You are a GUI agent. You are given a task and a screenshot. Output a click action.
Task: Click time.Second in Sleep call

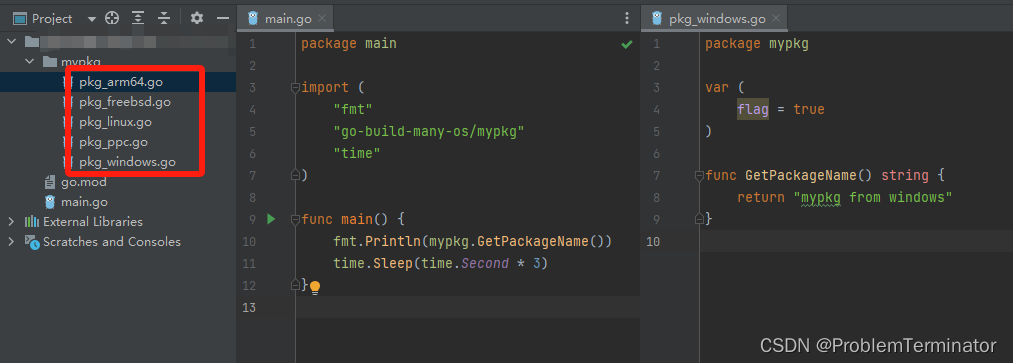point(465,263)
